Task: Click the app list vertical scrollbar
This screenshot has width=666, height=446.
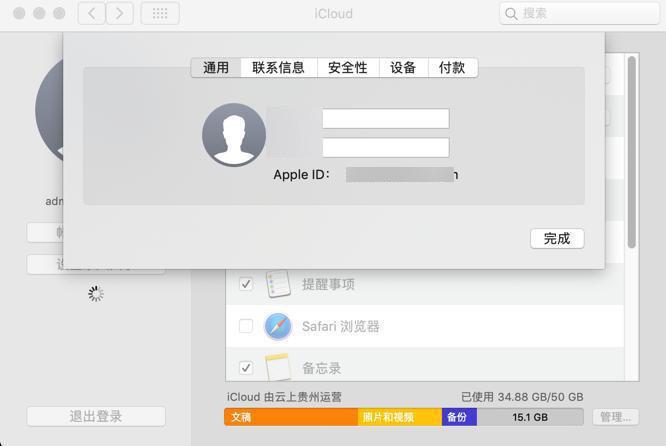Action: click(x=632, y=152)
